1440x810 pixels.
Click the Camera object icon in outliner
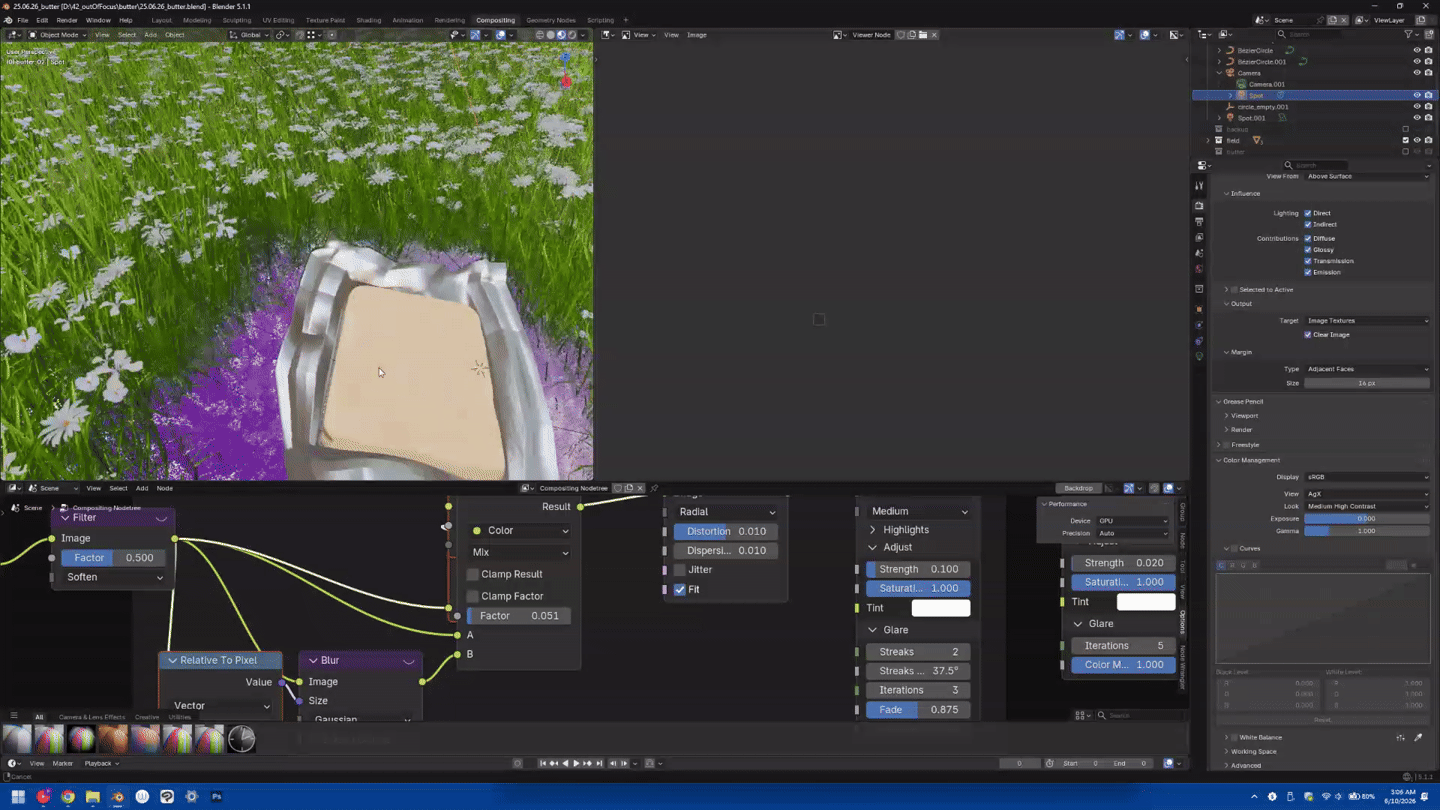pos(1230,73)
